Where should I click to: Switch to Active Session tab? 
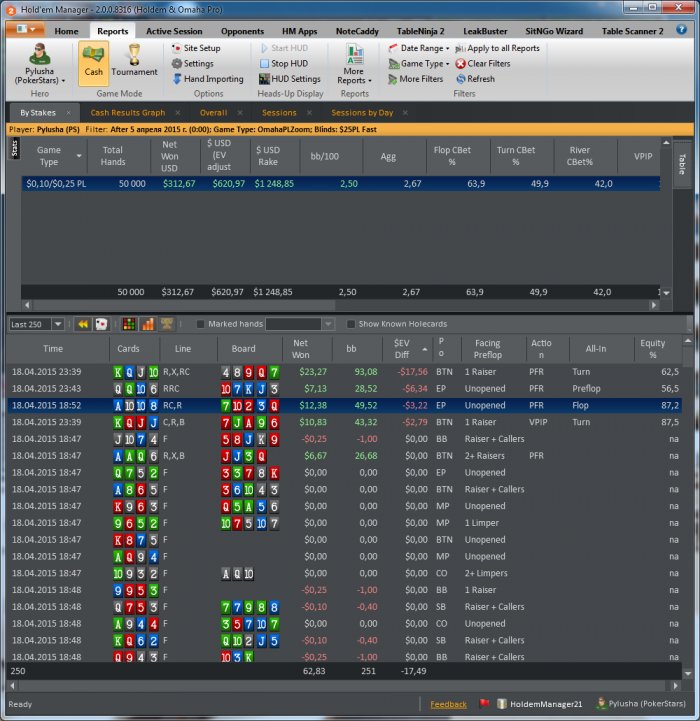[174, 31]
